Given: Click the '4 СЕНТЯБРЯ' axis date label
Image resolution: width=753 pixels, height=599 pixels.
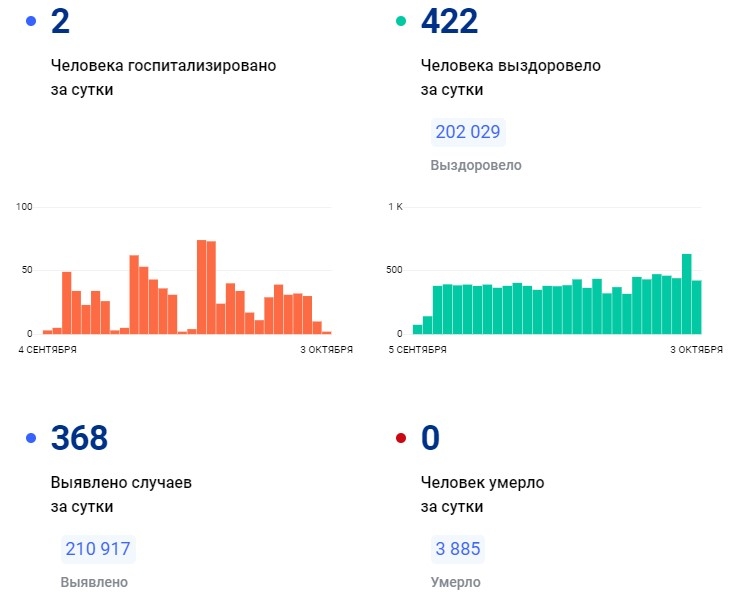Looking at the screenshot, I should [48, 350].
